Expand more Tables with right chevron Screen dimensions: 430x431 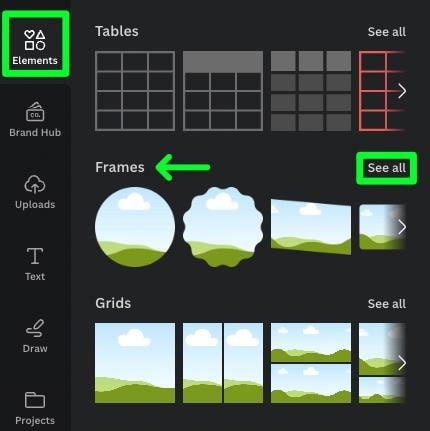(402, 91)
